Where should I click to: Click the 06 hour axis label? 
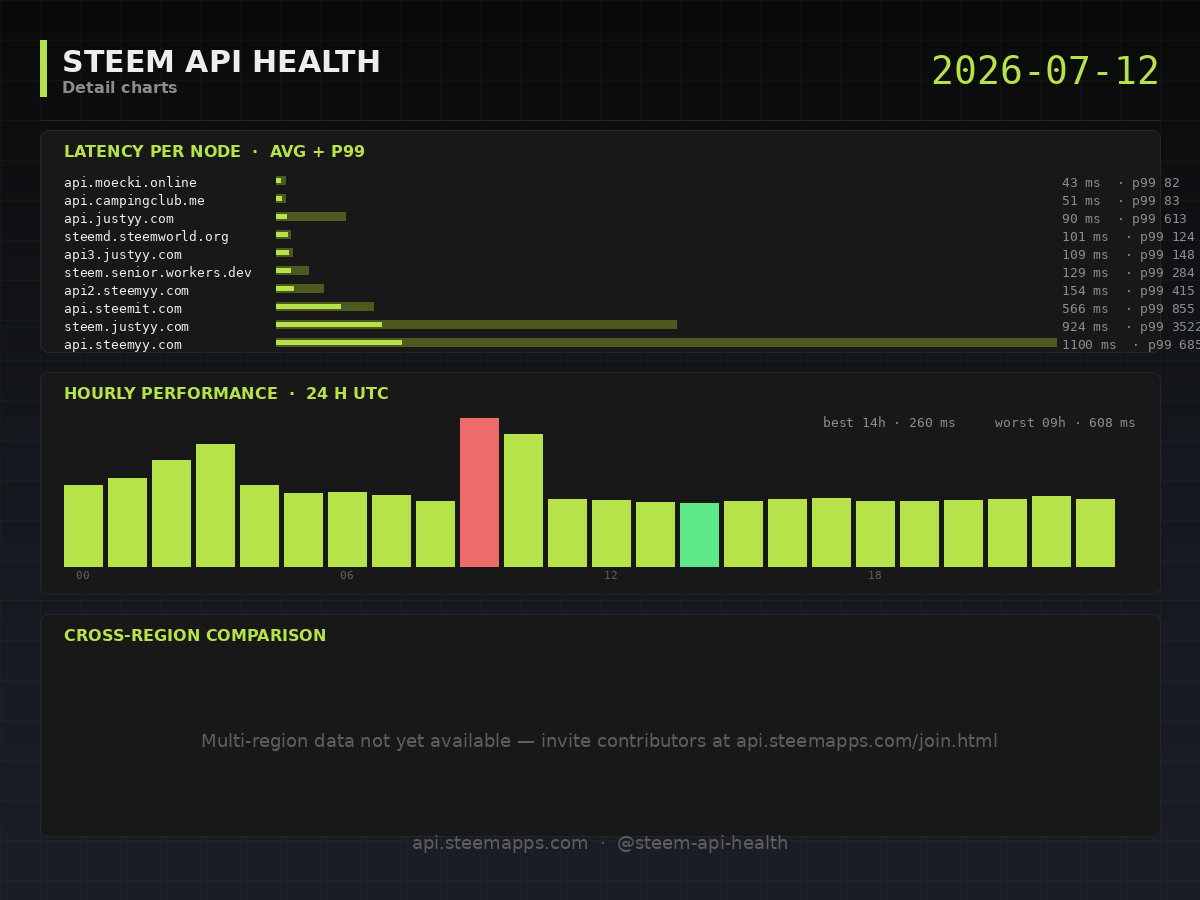pyautogui.click(x=347, y=576)
